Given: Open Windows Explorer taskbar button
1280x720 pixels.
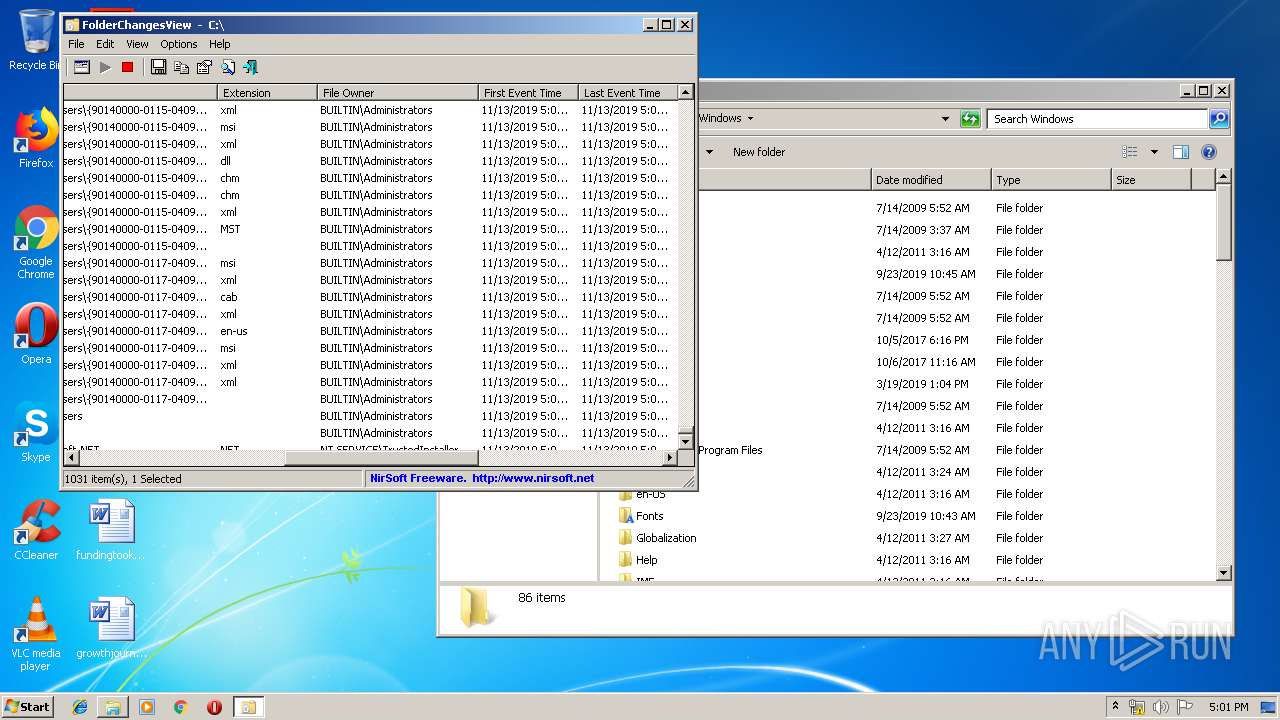Looking at the screenshot, I should (113, 707).
